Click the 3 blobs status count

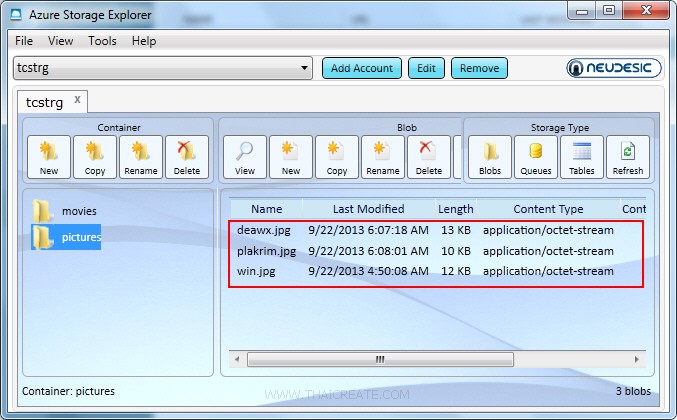click(x=633, y=391)
